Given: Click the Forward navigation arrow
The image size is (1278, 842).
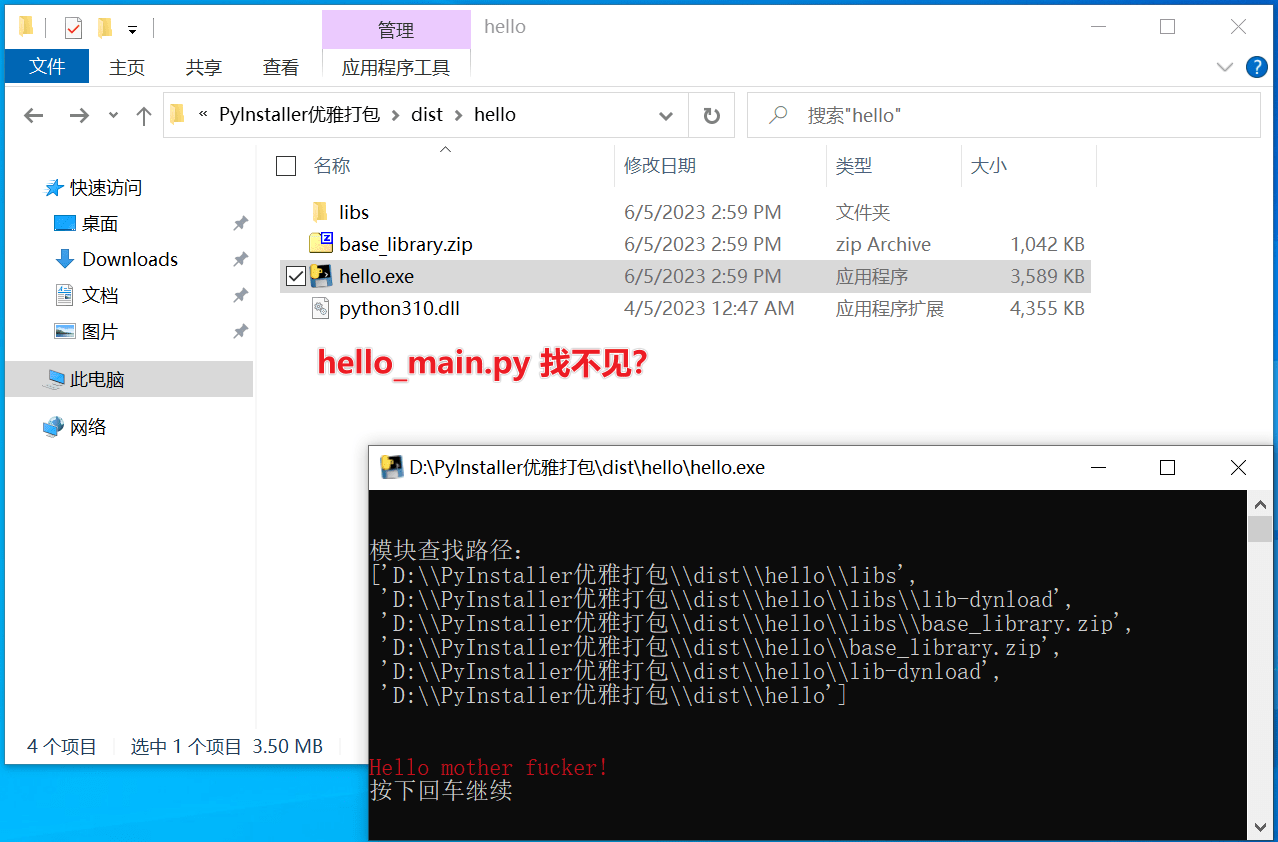Looking at the screenshot, I should [x=79, y=116].
